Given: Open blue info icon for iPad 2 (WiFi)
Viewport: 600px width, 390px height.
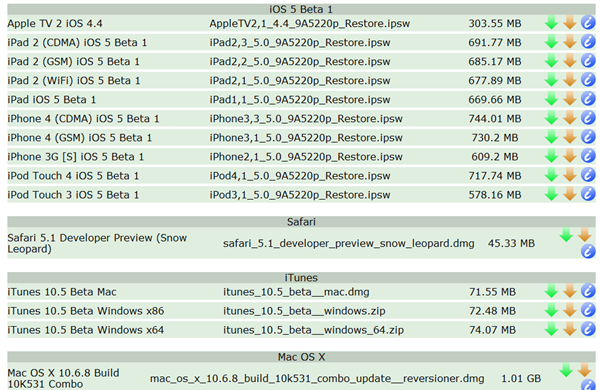Looking at the screenshot, I should [588, 80].
